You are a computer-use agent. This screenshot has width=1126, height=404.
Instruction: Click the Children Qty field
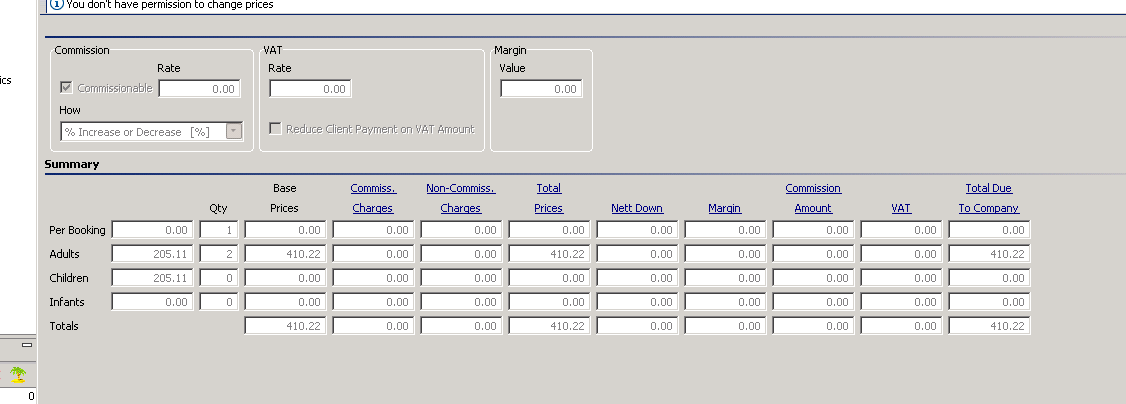pos(218,278)
